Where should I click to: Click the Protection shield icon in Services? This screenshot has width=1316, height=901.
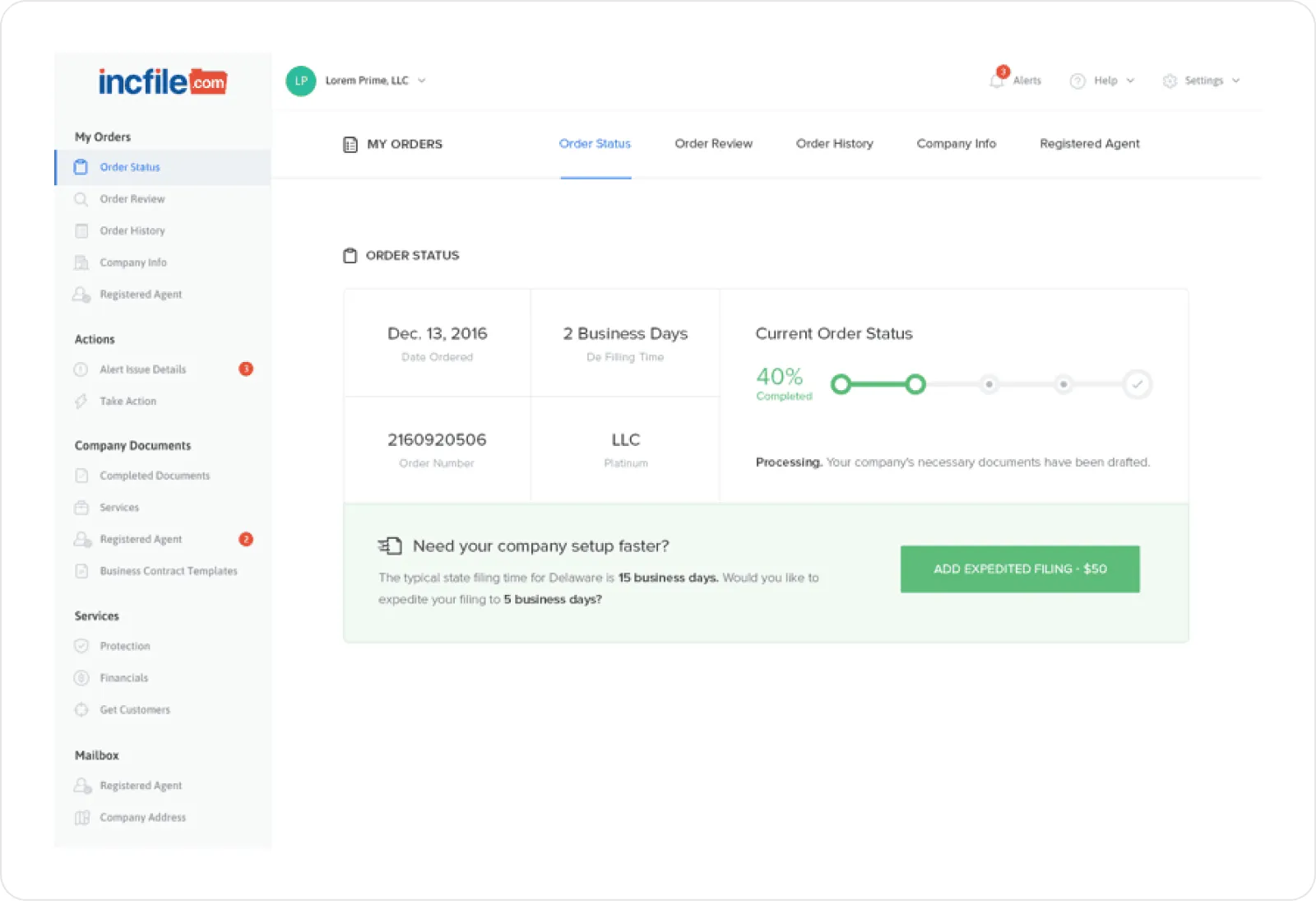[81, 646]
